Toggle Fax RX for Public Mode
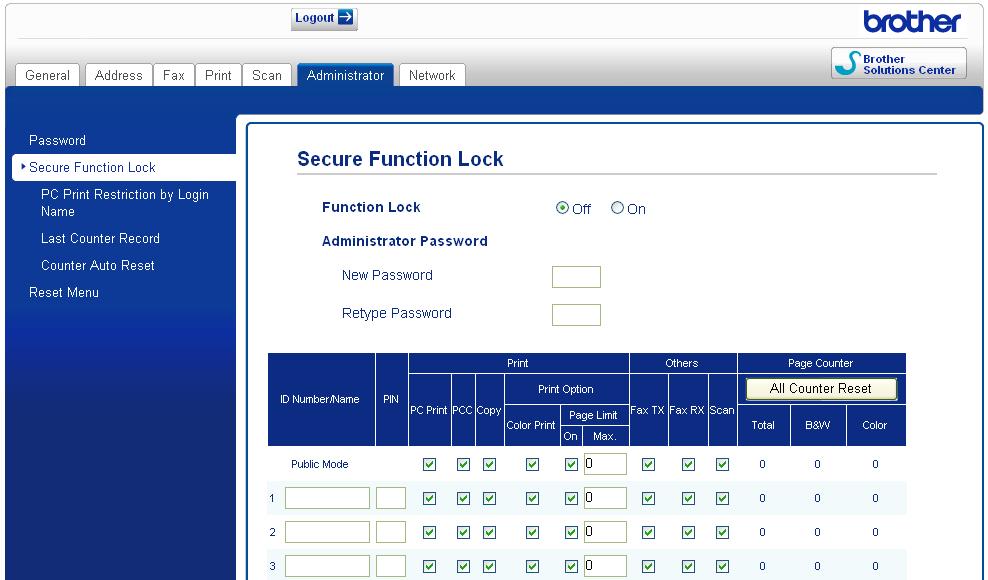Screen dimensions: 988x580 tap(688, 465)
